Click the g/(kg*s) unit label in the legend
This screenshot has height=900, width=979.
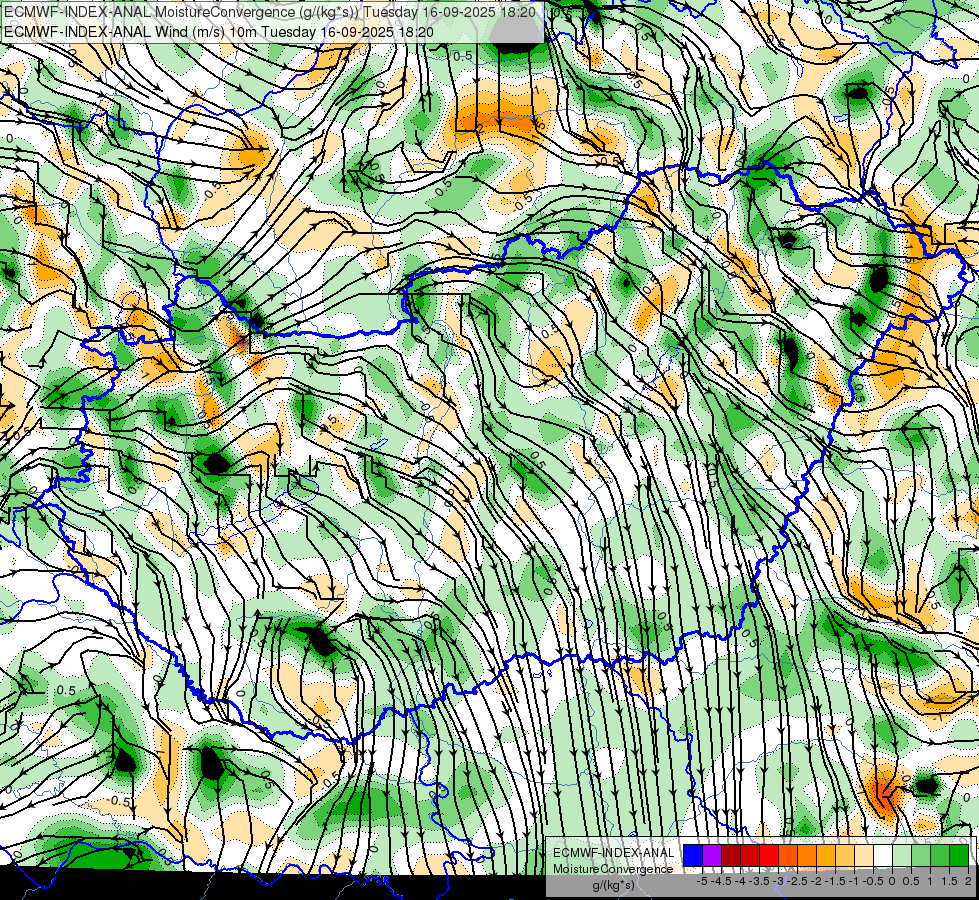point(614,886)
